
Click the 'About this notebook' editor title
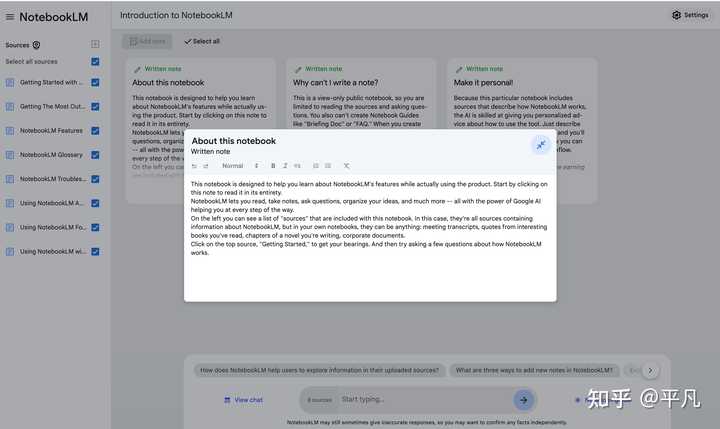pos(234,141)
